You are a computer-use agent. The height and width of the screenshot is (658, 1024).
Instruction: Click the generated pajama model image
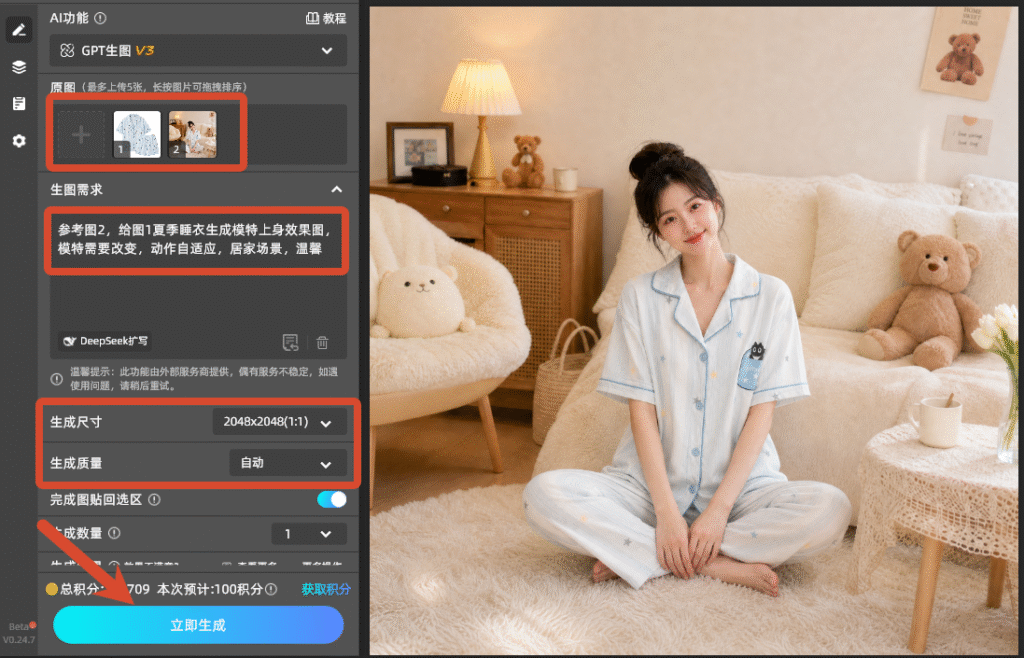click(694, 330)
